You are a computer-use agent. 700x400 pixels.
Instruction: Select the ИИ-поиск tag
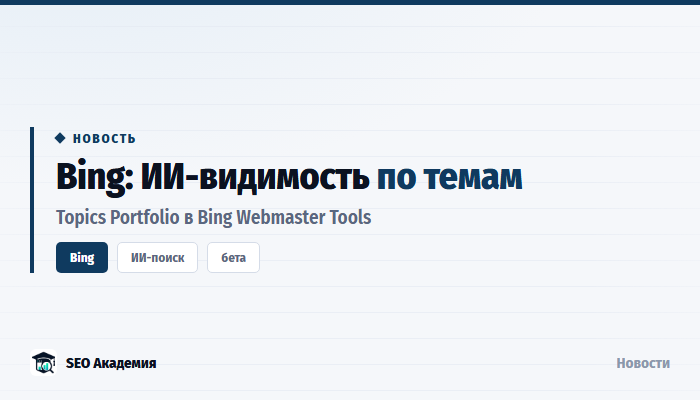tap(157, 258)
